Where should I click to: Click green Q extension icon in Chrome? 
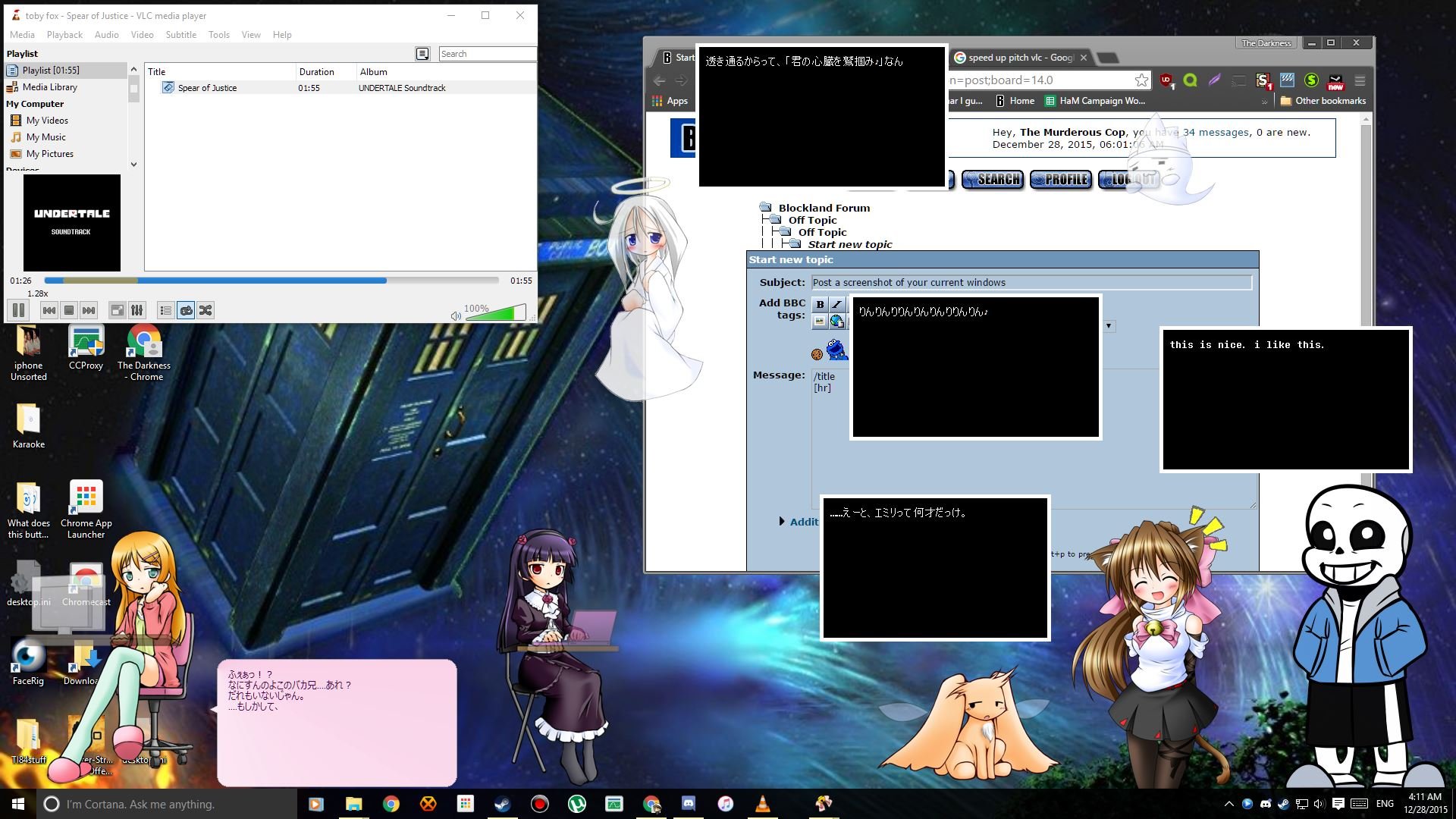[1190, 80]
